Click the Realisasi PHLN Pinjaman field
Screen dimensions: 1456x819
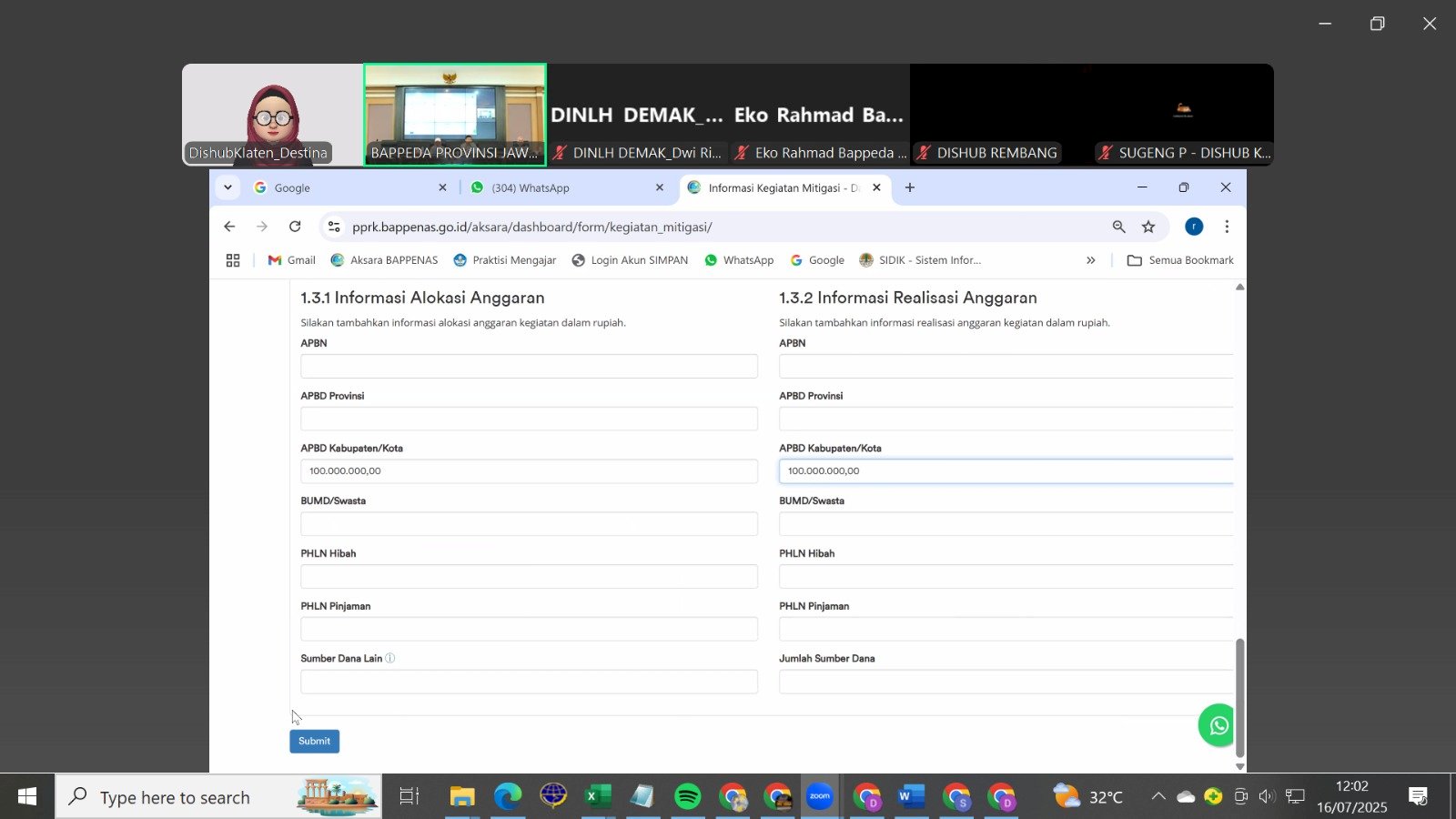[x=1006, y=629]
